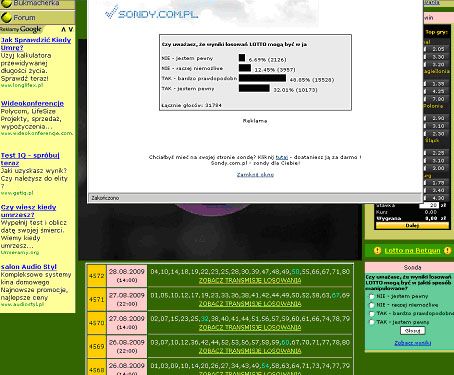Open the 'Test IQ - spróbuj teraz' ad
Viewport: 454px width, 375px height.
click(x=30, y=159)
